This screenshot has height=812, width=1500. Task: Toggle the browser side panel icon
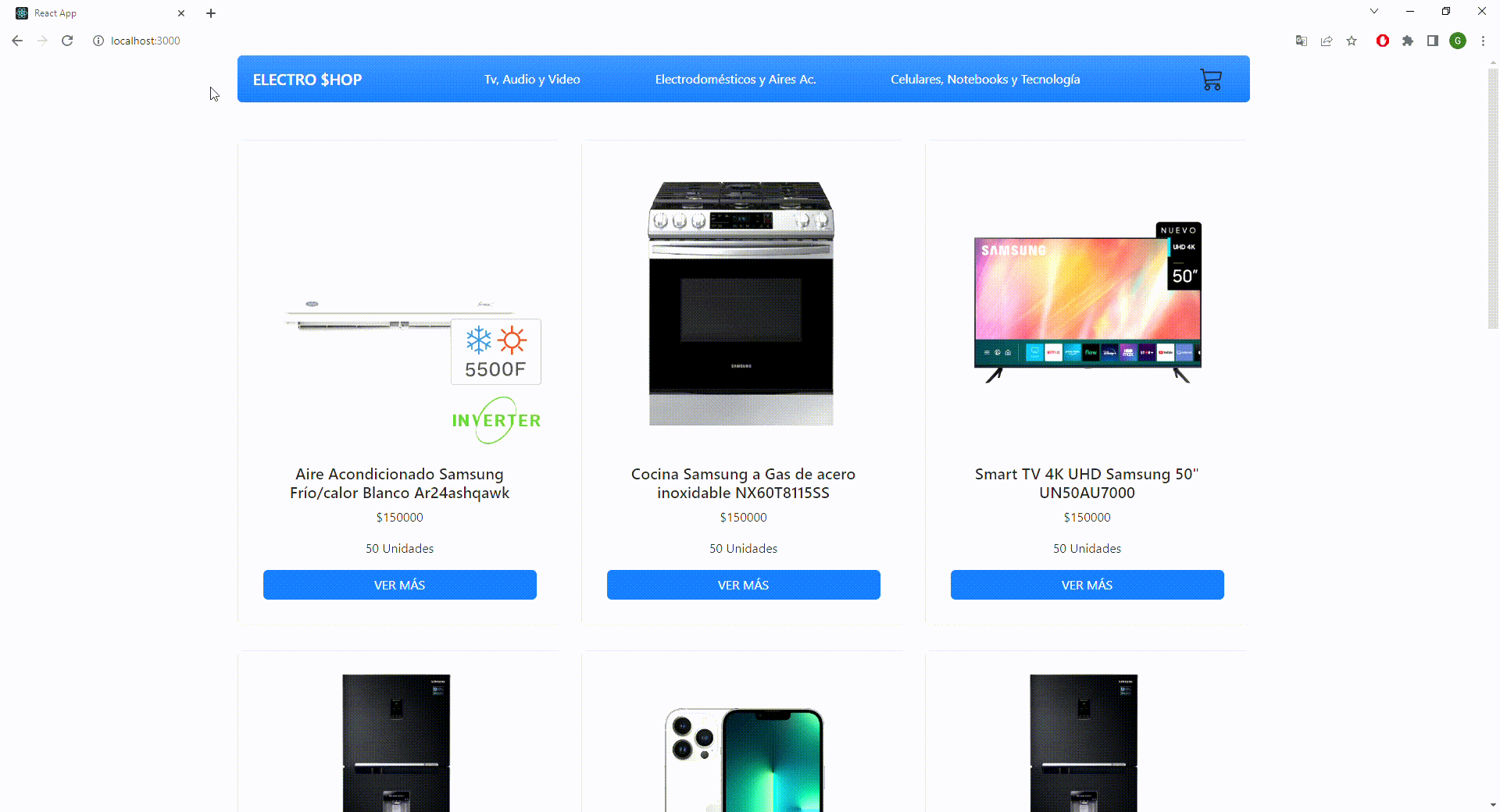pos(1433,41)
